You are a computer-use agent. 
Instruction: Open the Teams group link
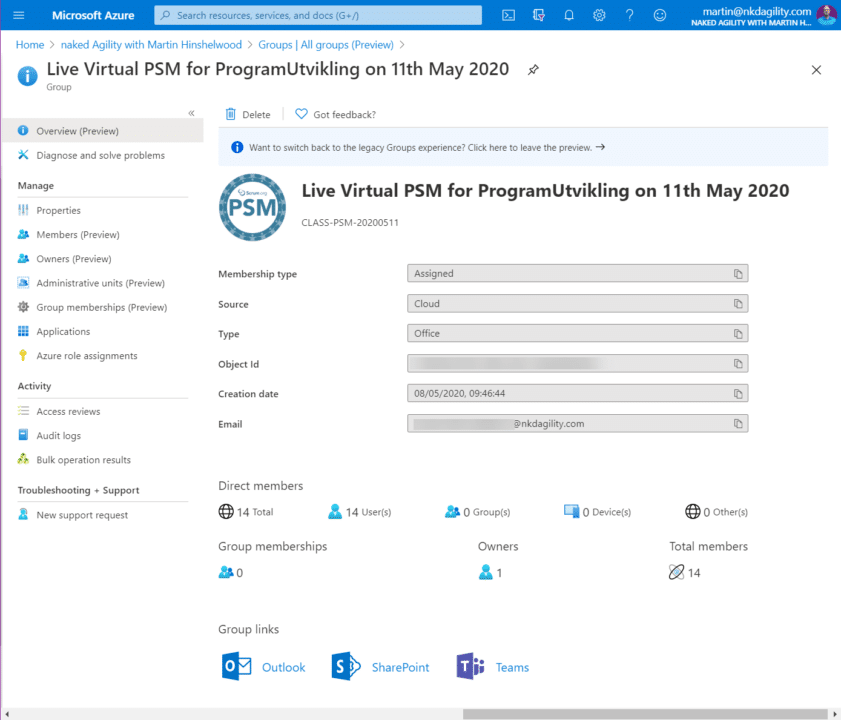pos(512,667)
